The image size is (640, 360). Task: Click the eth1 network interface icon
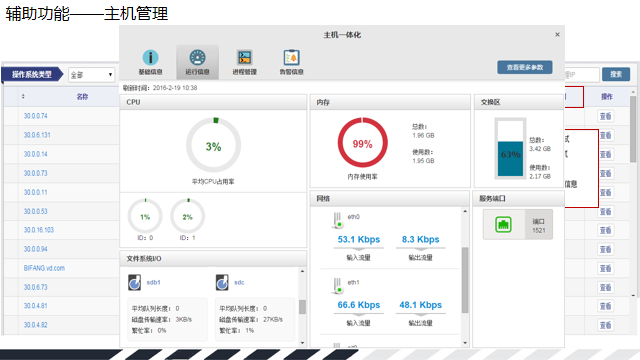coord(338,286)
